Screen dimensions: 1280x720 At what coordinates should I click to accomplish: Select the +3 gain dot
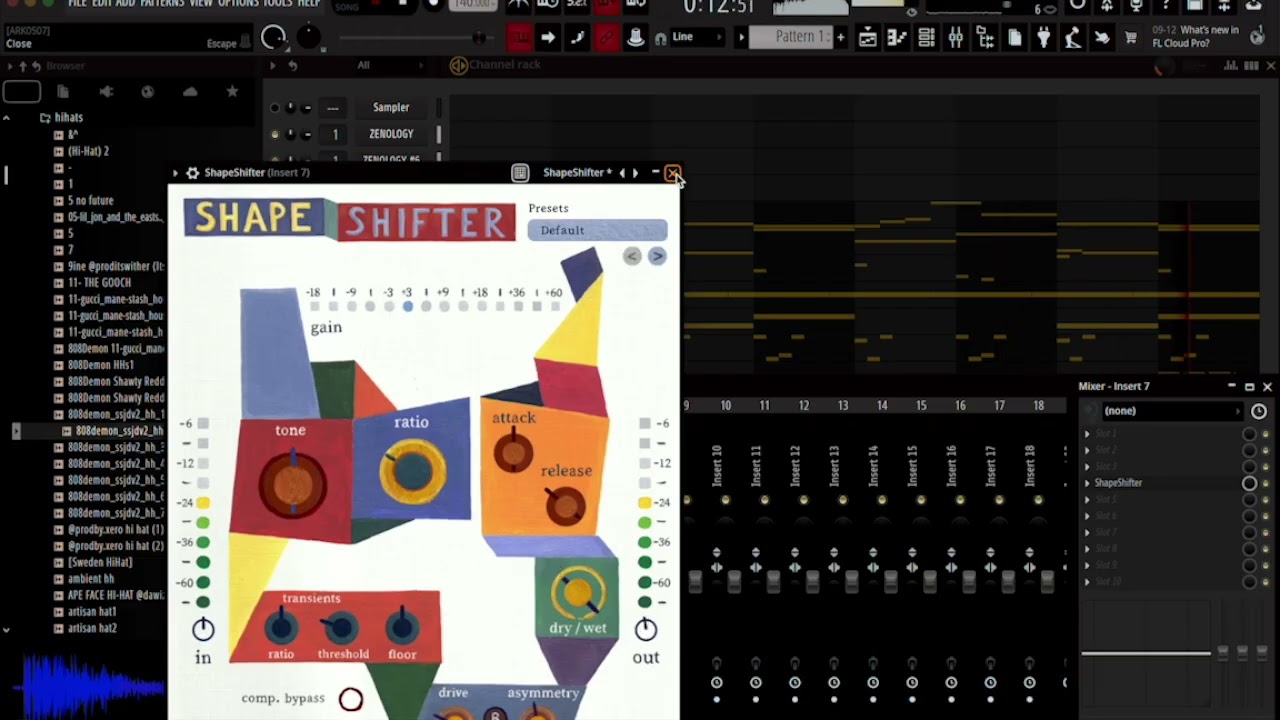point(407,306)
